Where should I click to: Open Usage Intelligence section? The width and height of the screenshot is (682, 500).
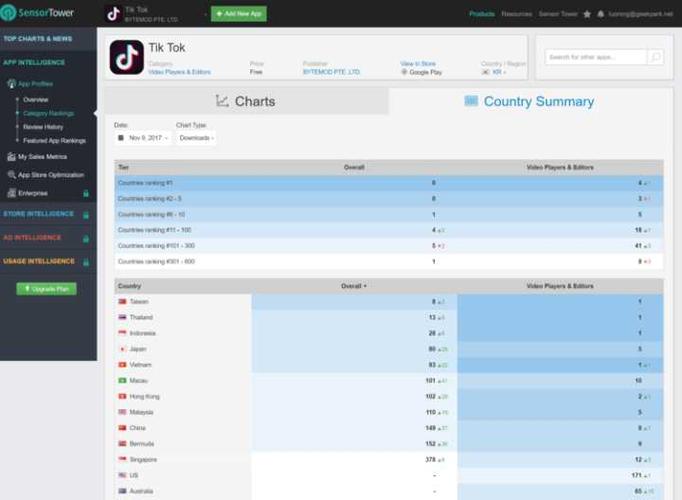click(39, 261)
